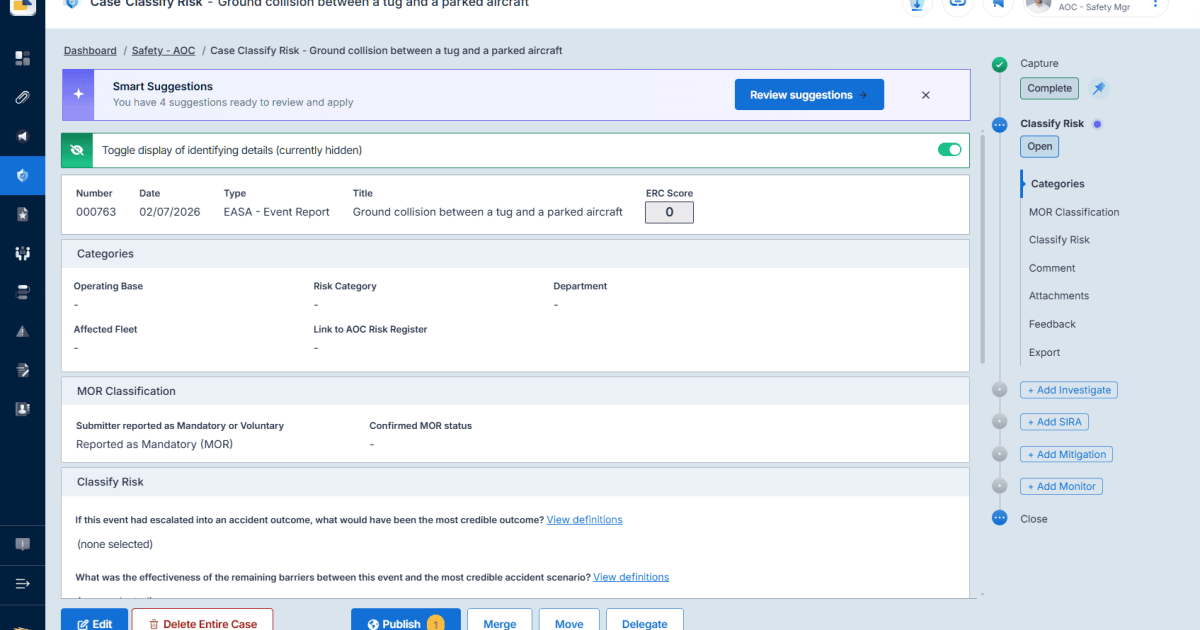
Task: Open the document pencil sidebar icon
Action: tap(22, 370)
